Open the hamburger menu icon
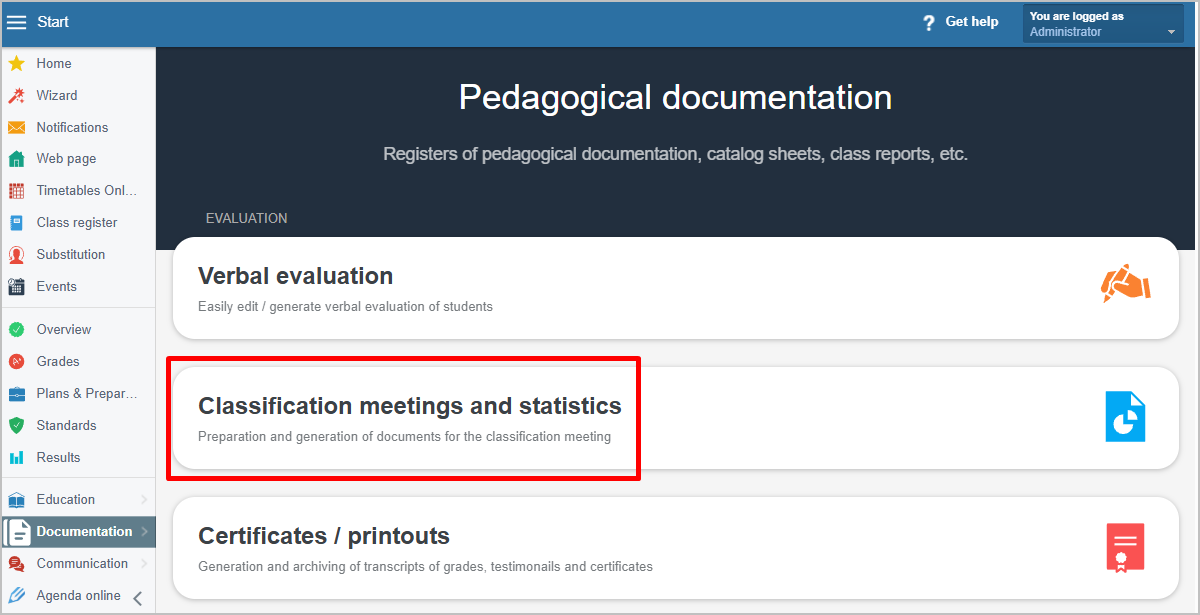The height and width of the screenshot is (615, 1200). point(17,22)
